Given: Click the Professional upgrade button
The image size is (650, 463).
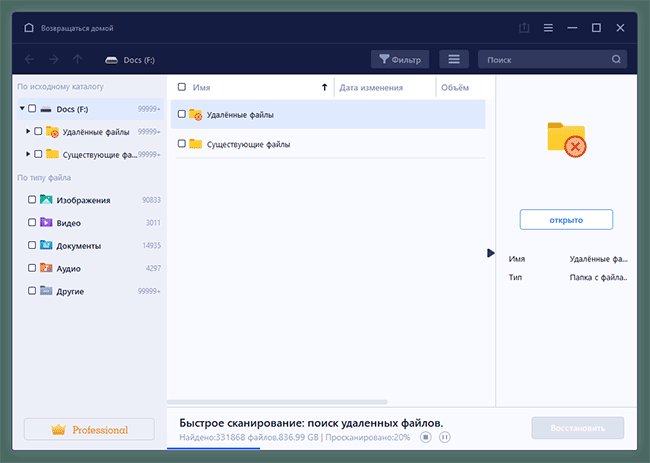Looking at the screenshot, I should point(89,429).
